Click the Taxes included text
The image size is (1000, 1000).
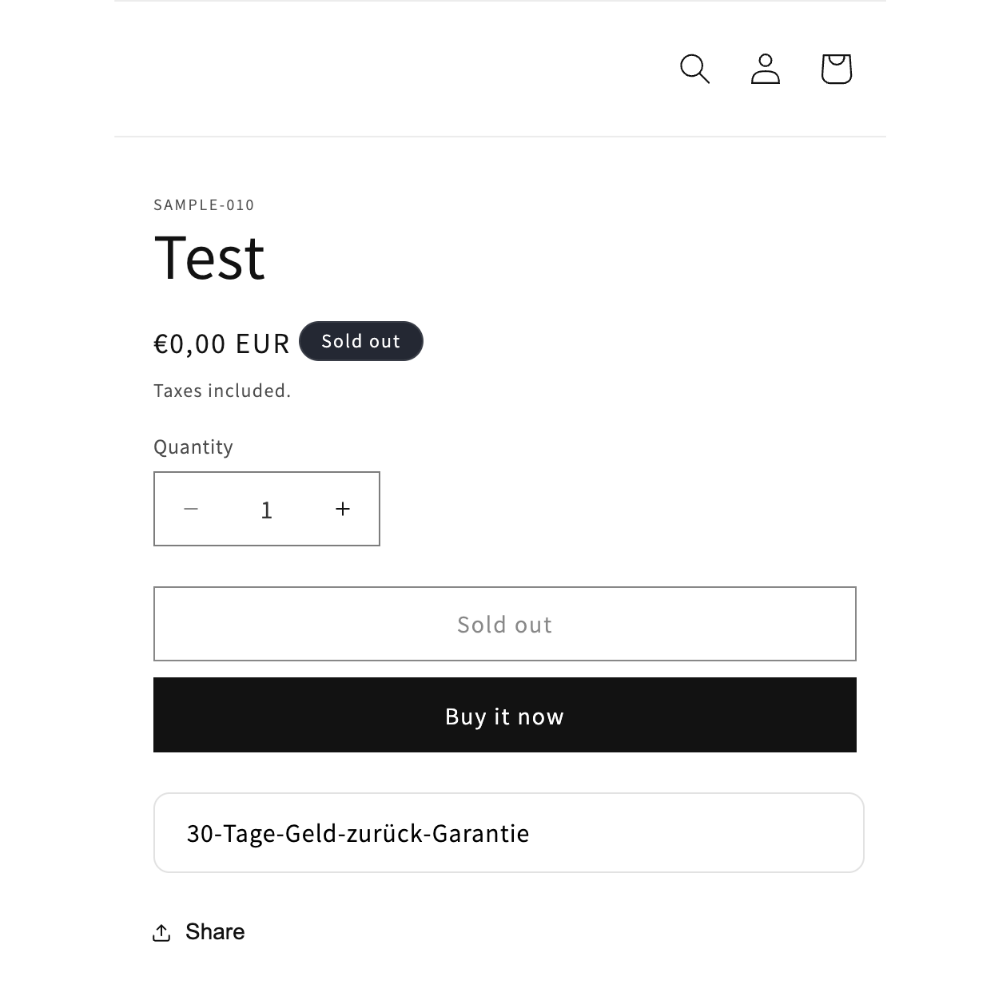pyautogui.click(x=222, y=390)
